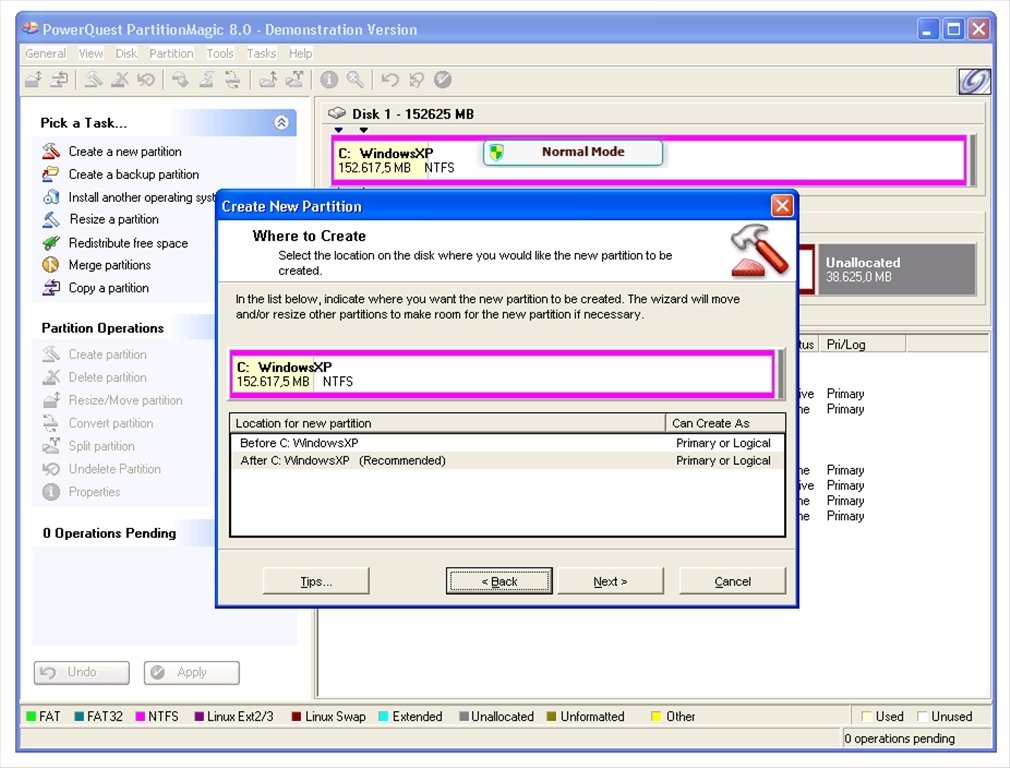
Task: Click the PowerQuest logo icon in toolbar
Action: tap(975, 82)
